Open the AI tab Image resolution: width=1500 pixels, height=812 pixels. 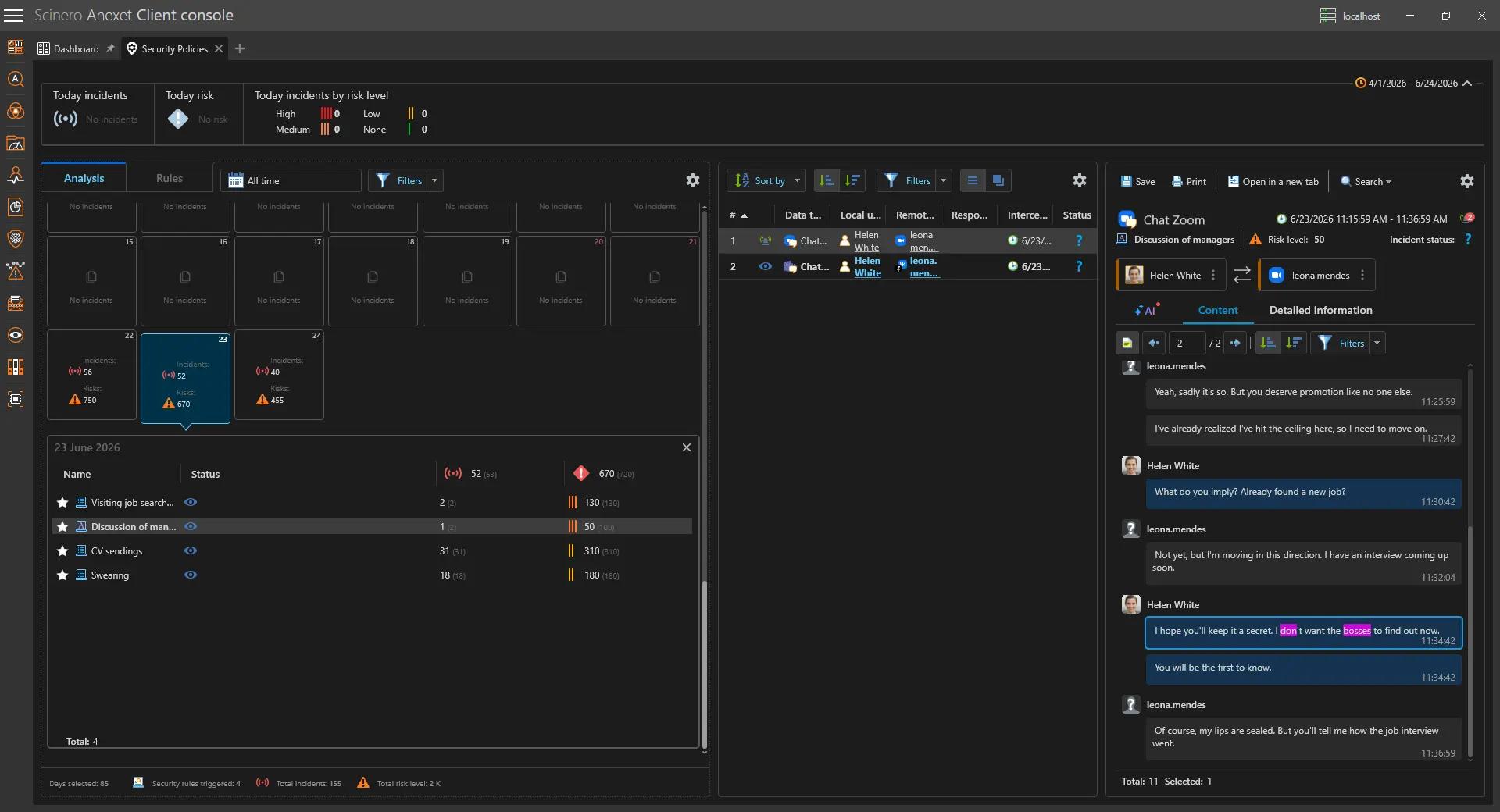pyautogui.click(x=1145, y=311)
